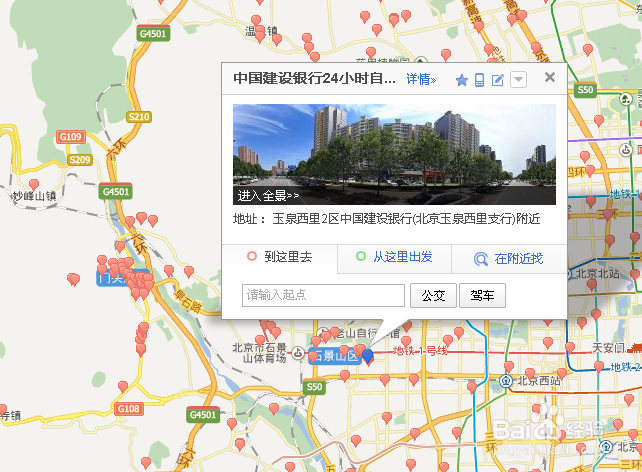Click the 妙峰山镇 town label
This screenshot has width=642, height=472.
(34, 196)
